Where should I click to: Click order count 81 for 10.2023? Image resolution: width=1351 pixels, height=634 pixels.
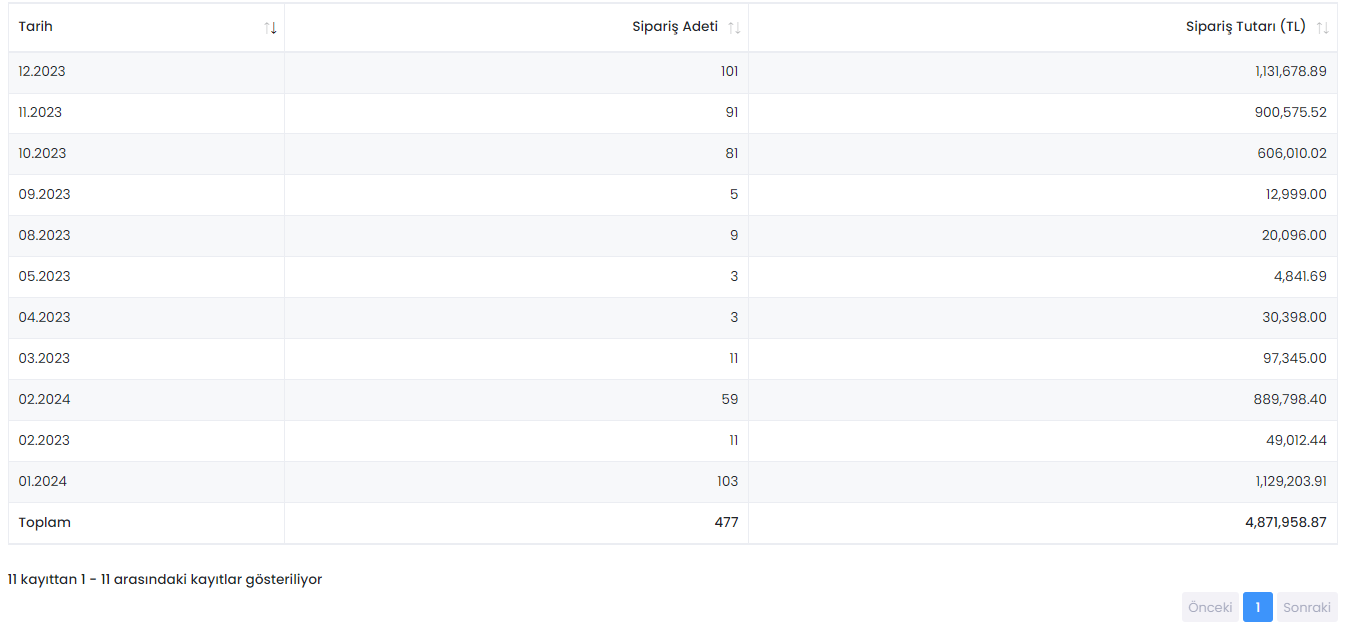[731, 154]
